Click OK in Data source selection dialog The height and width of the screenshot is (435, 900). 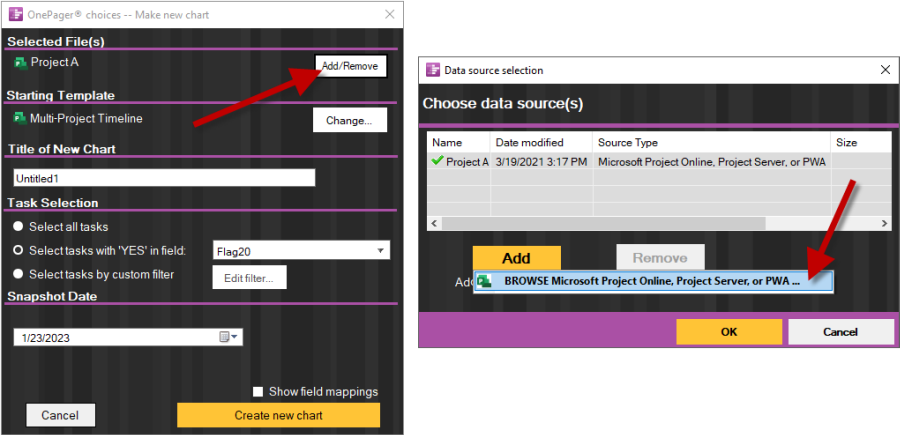pos(729,332)
